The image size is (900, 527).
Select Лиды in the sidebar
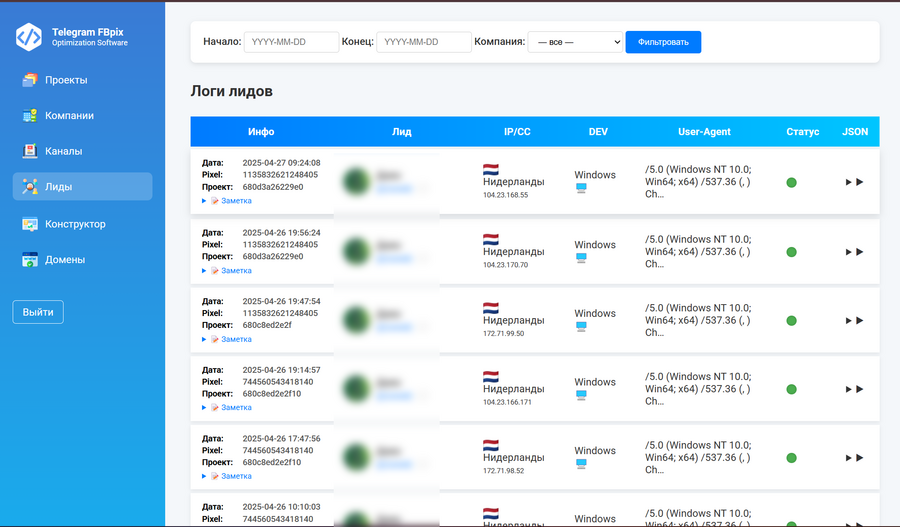[x=83, y=187]
